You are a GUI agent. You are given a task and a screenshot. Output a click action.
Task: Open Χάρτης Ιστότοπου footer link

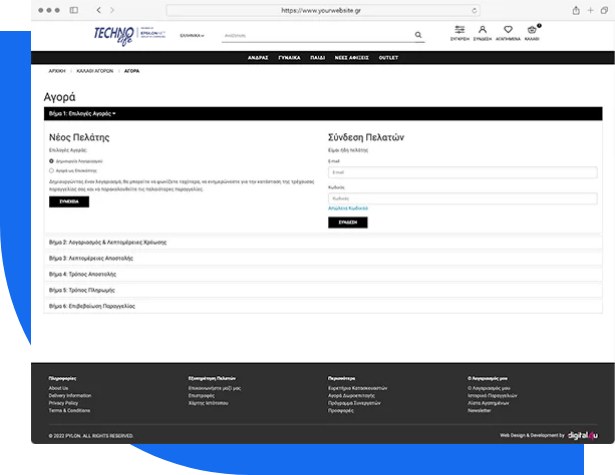[x=208, y=403]
